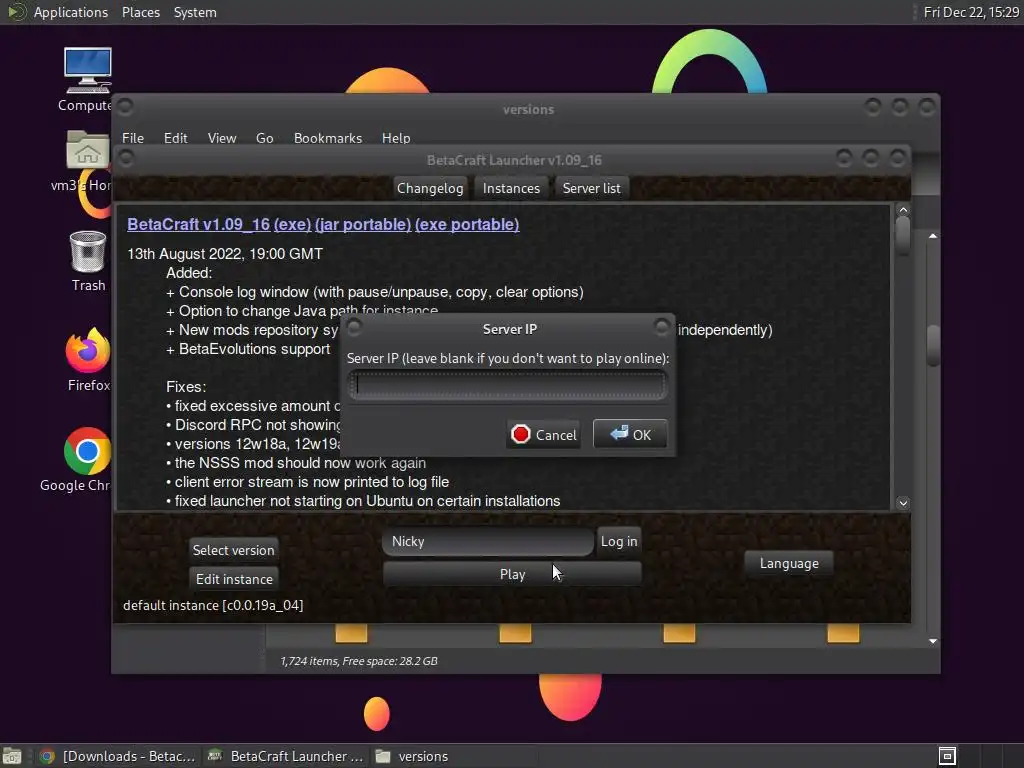Confirm the Server IP dialog with OK

coord(630,434)
